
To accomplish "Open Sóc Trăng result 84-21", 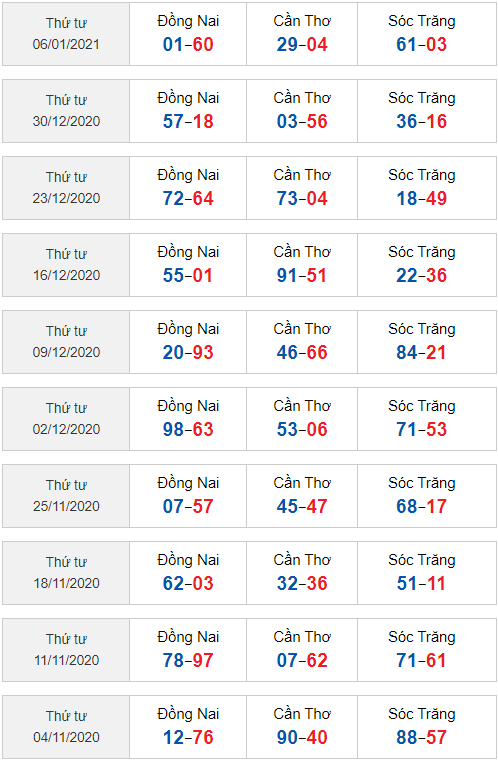I will pyautogui.click(x=421, y=352).
